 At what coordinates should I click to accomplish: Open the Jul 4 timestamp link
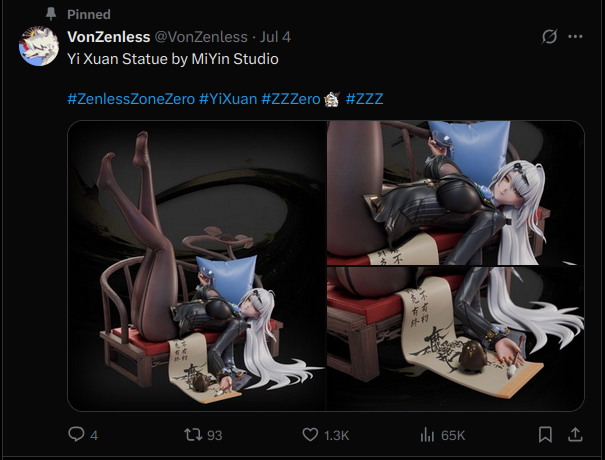pos(275,37)
